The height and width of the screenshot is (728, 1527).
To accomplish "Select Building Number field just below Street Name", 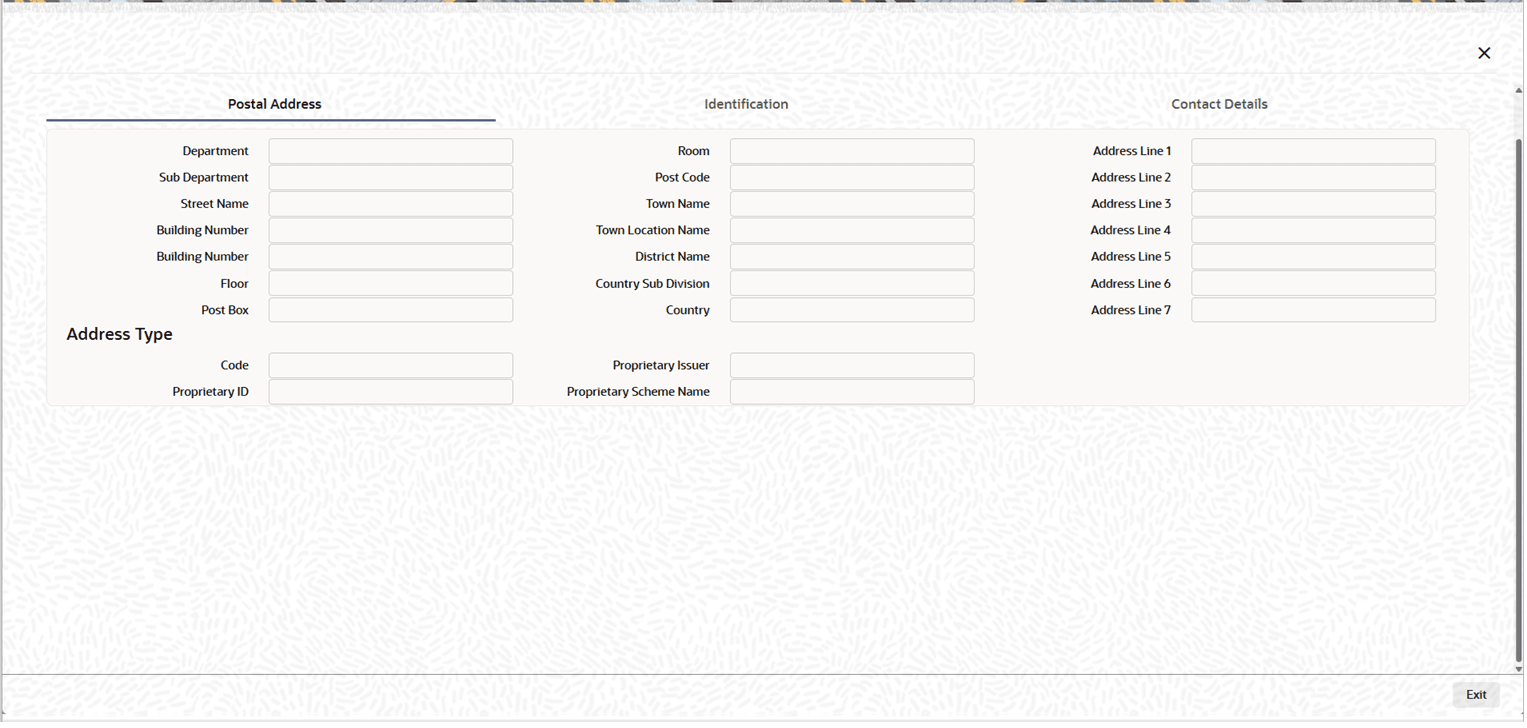I will 391,230.
